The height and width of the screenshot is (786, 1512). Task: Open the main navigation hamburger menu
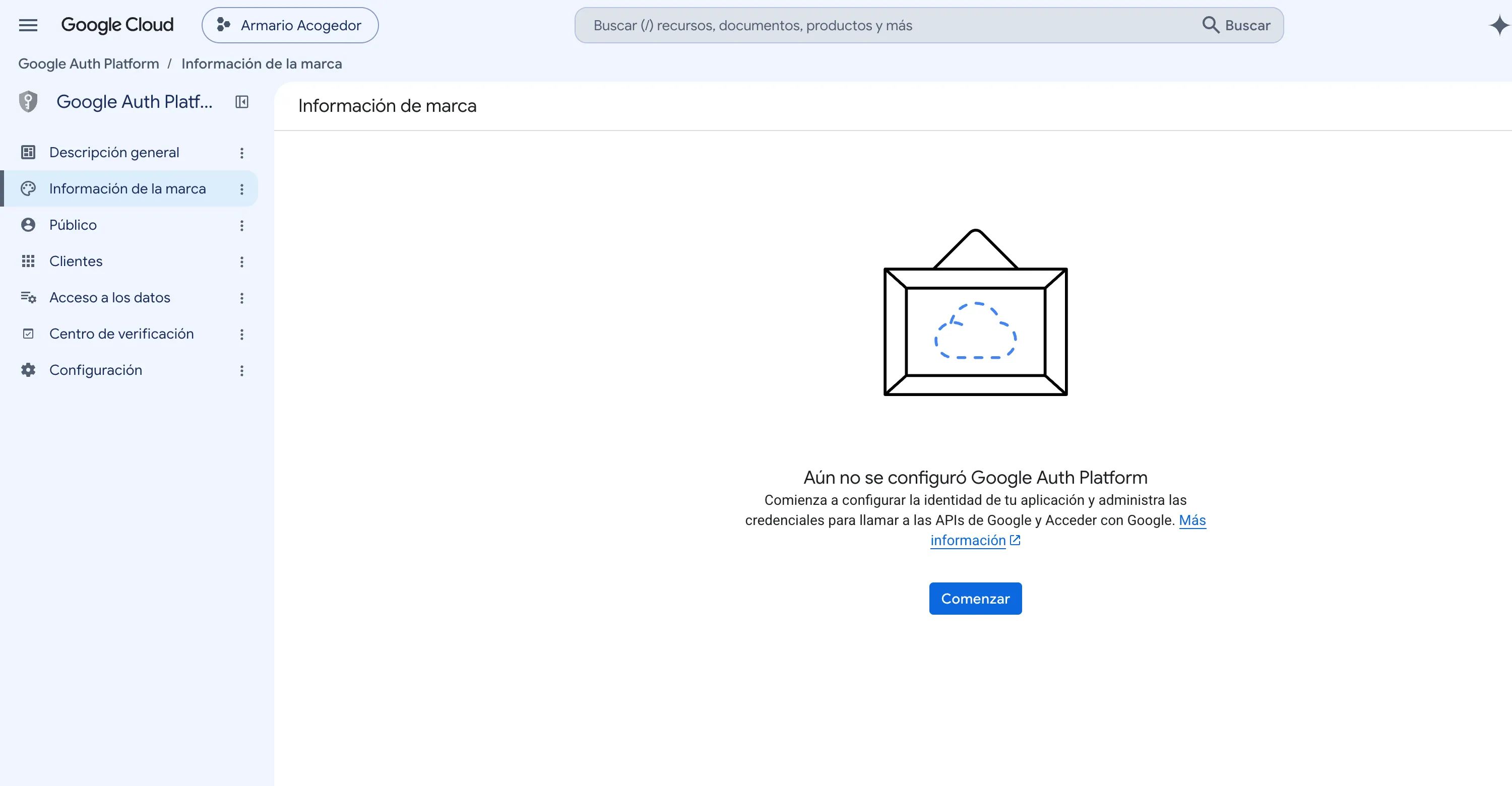(28, 25)
